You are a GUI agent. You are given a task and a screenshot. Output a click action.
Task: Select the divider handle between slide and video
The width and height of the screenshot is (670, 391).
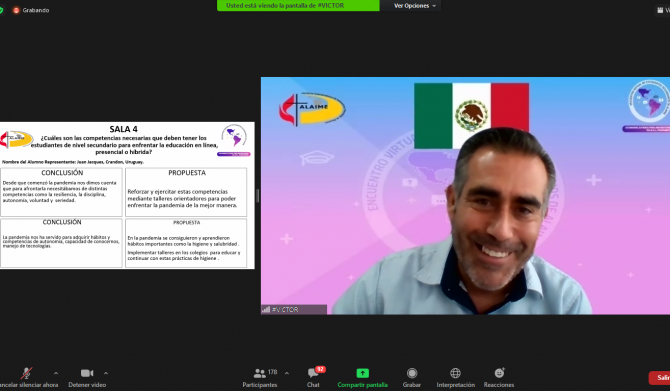click(258, 195)
